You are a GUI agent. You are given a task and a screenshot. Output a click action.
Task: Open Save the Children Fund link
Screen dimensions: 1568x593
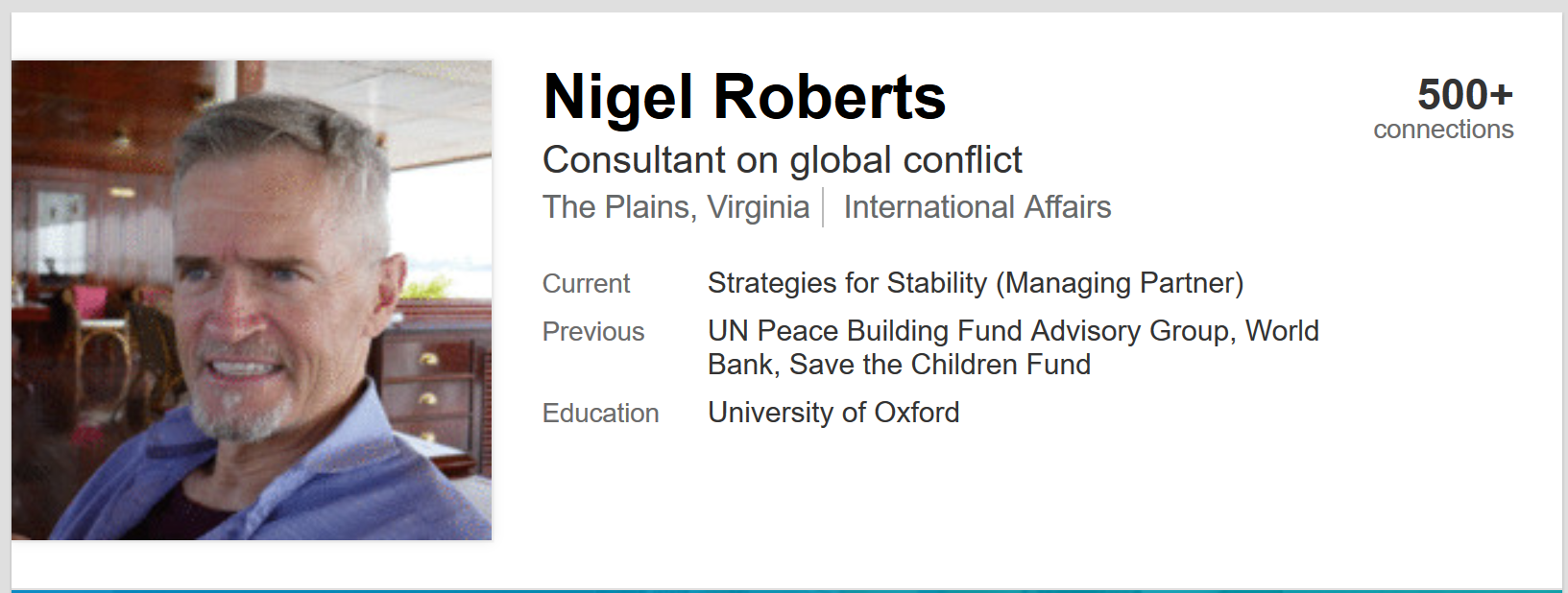(x=940, y=365)
